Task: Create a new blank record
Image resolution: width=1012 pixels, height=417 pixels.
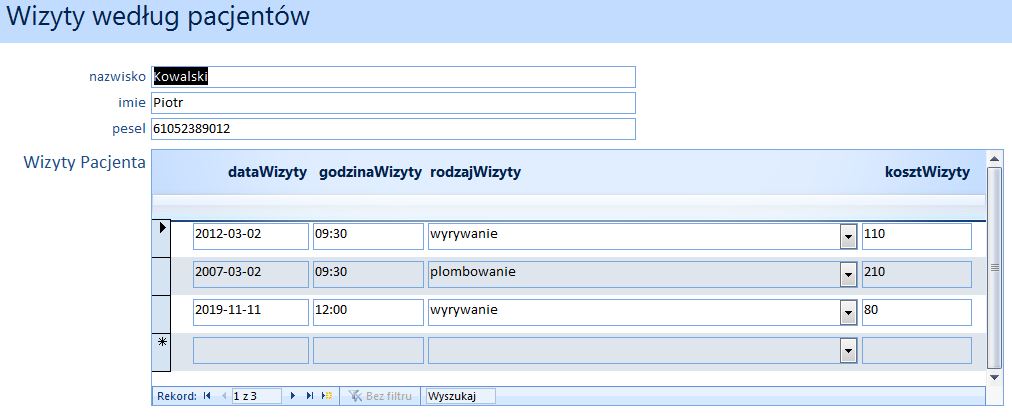Action: coord(327,396)
